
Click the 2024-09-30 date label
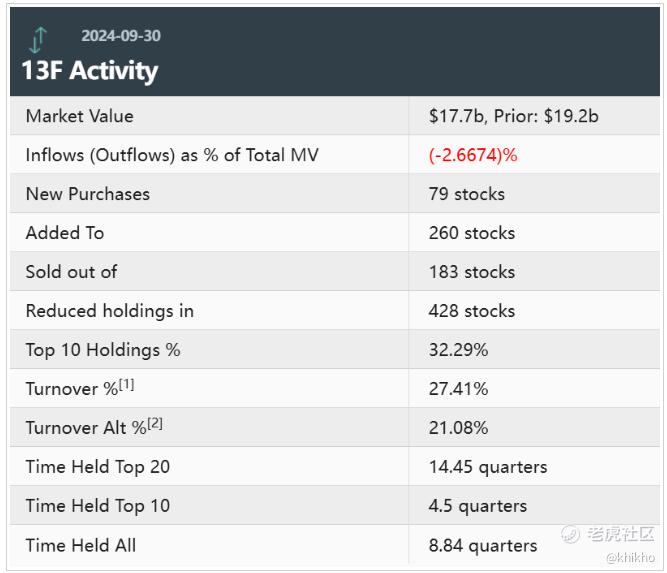click(x=121, y=36)
